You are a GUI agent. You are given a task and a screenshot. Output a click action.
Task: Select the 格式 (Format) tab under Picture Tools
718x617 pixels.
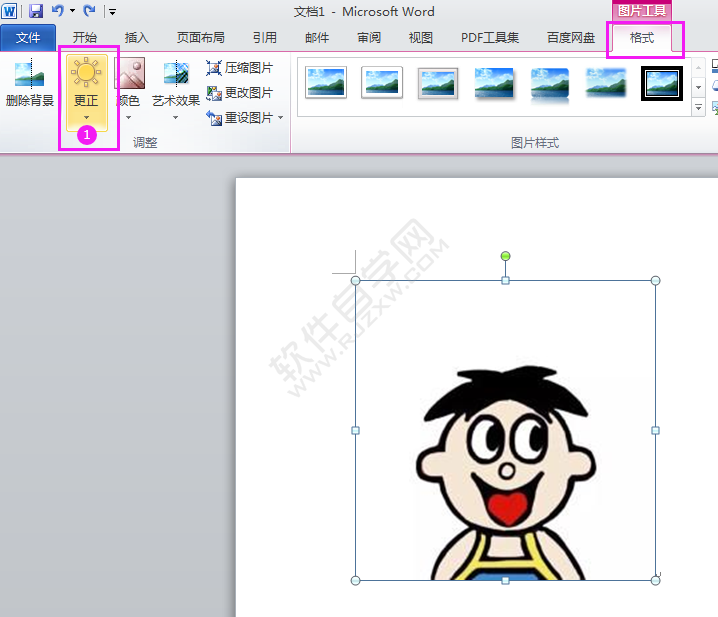(x=642, y=38)
